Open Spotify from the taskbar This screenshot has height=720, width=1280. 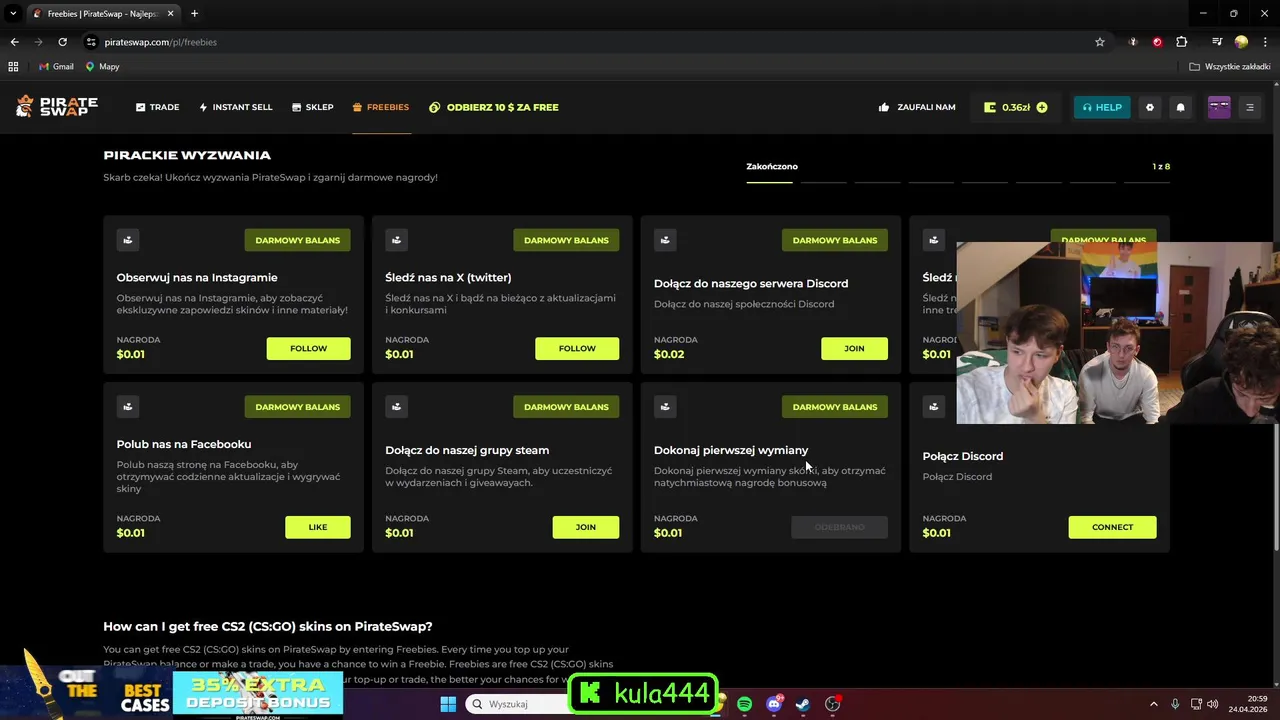pos(744,704)
